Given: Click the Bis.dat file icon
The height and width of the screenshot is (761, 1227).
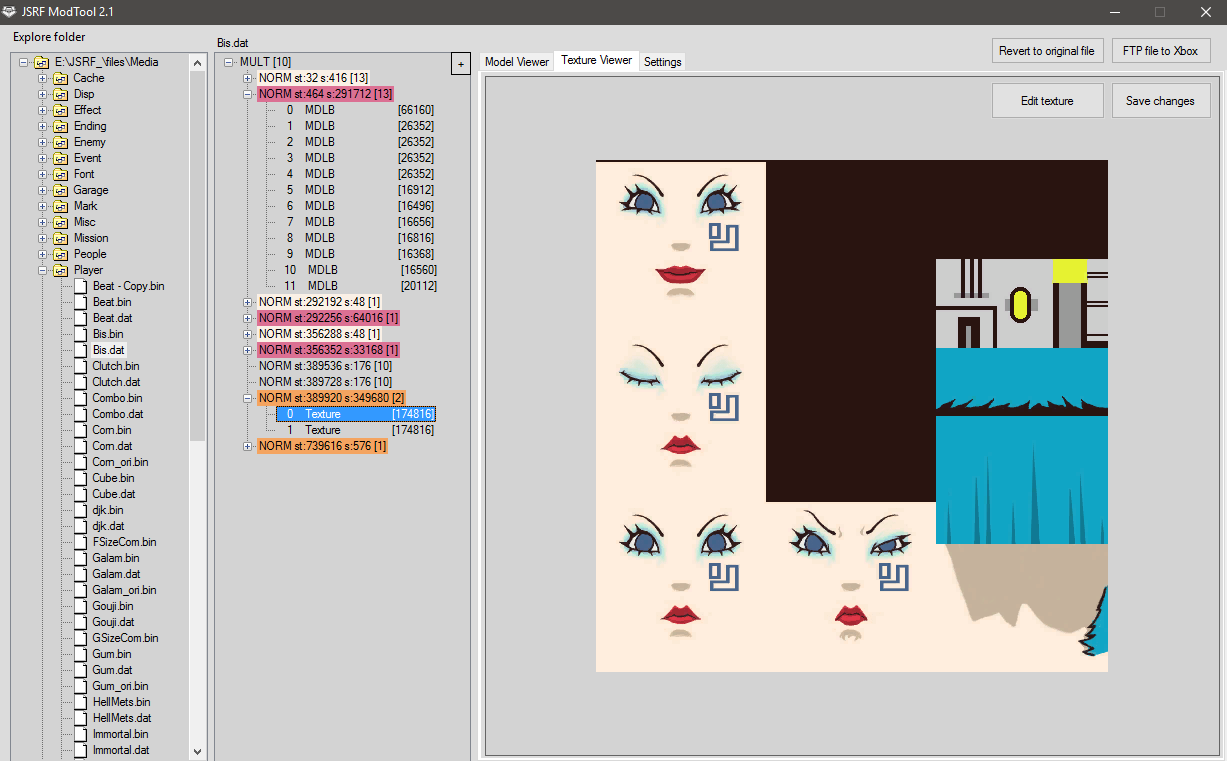Looking at the screenshot, I should 79,350.
